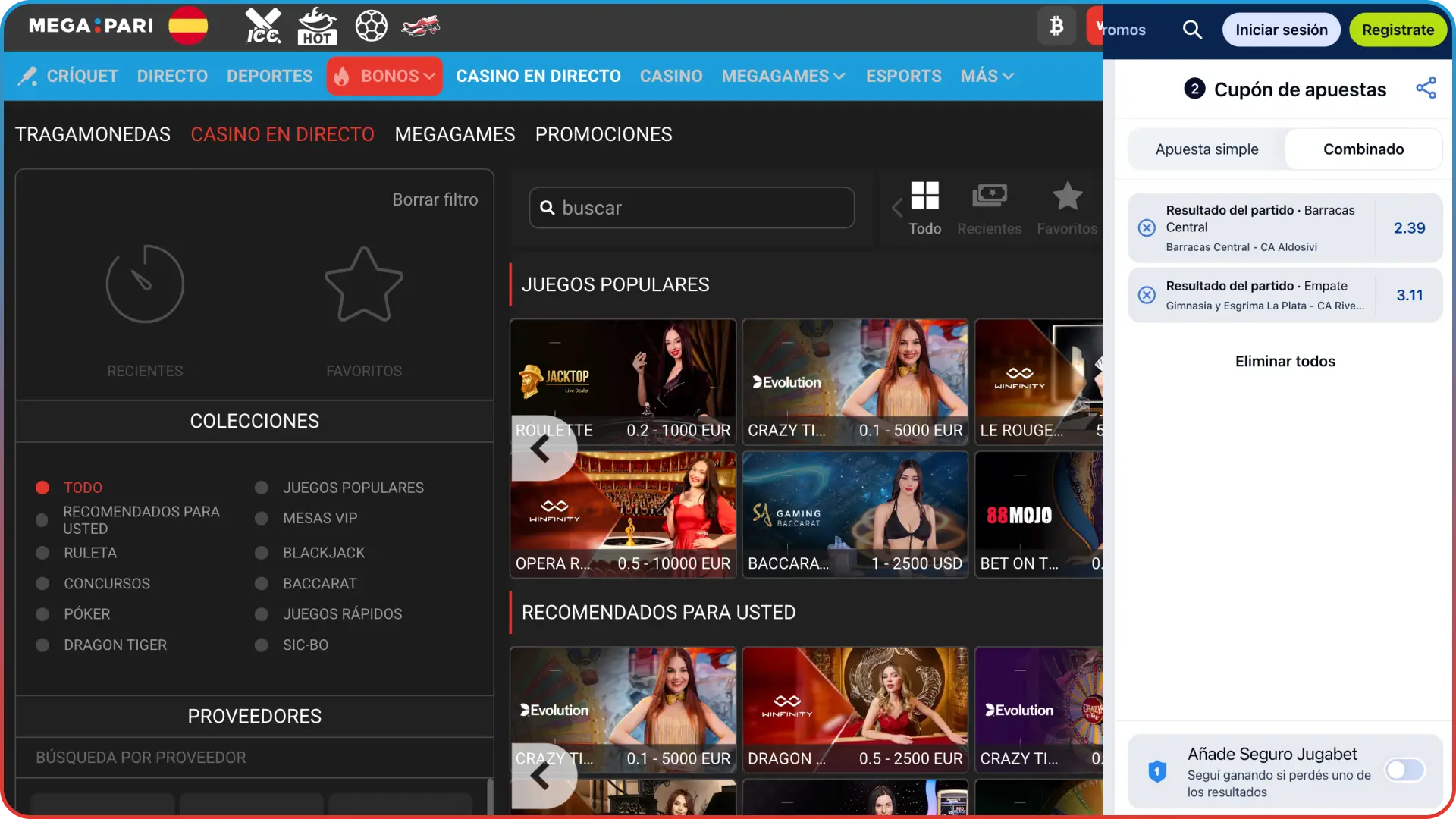Viewport: 1456px width, 819px height.
Task: Open the Esports nav item
Action: click(x=903, y=76)
